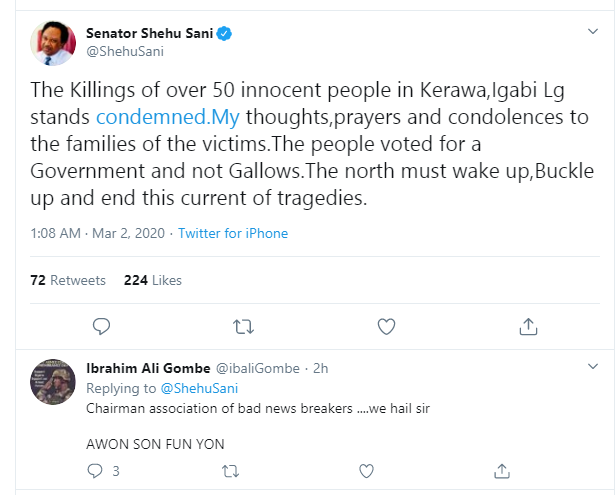Image resolution: width=615 pixels, height=495 pixels.
Task: Share the main tweet via share icon
Action: (528, 325)
